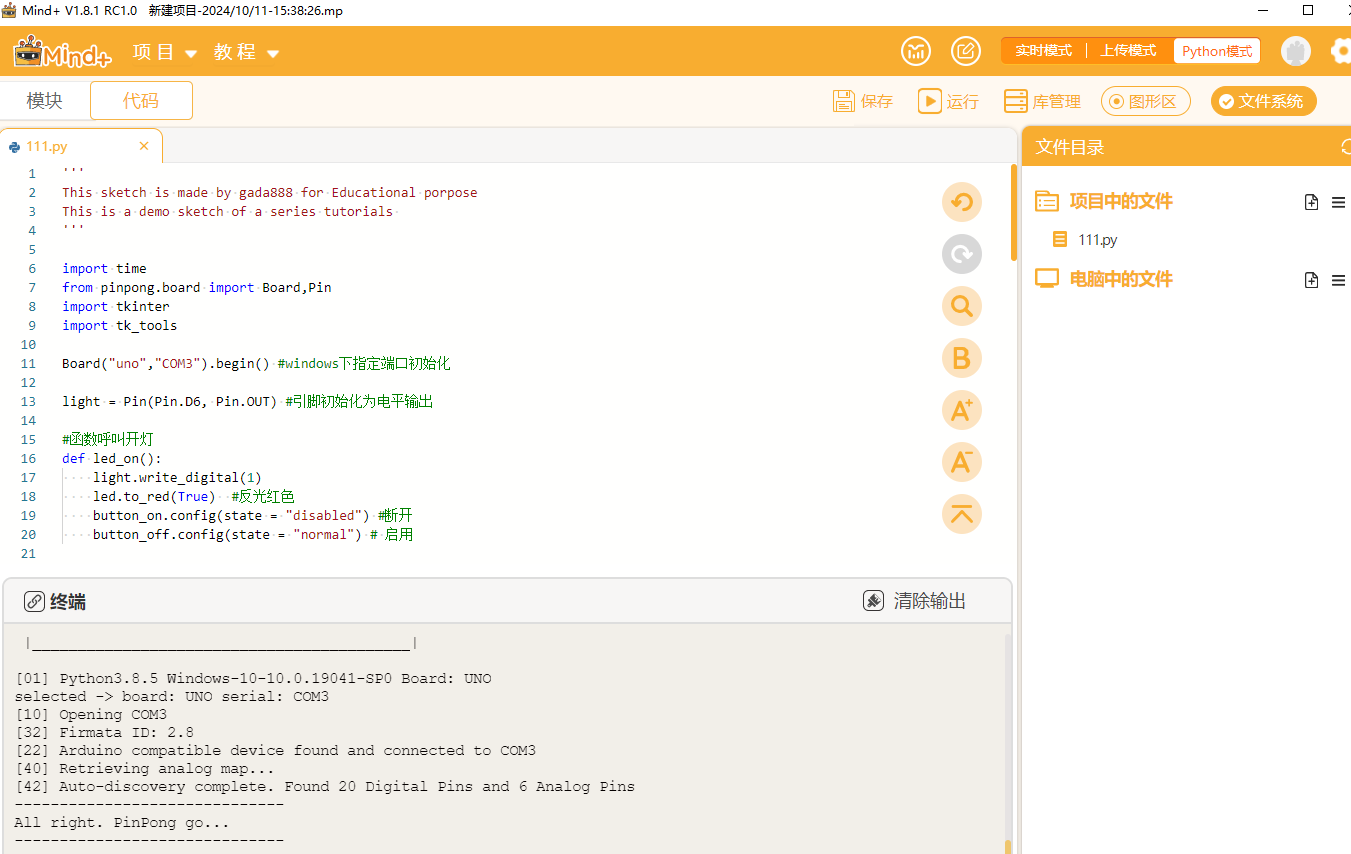Increase font size with A+ icon
The height and width of the screenshot is (854, 1351).
click(x=962, y=410)
